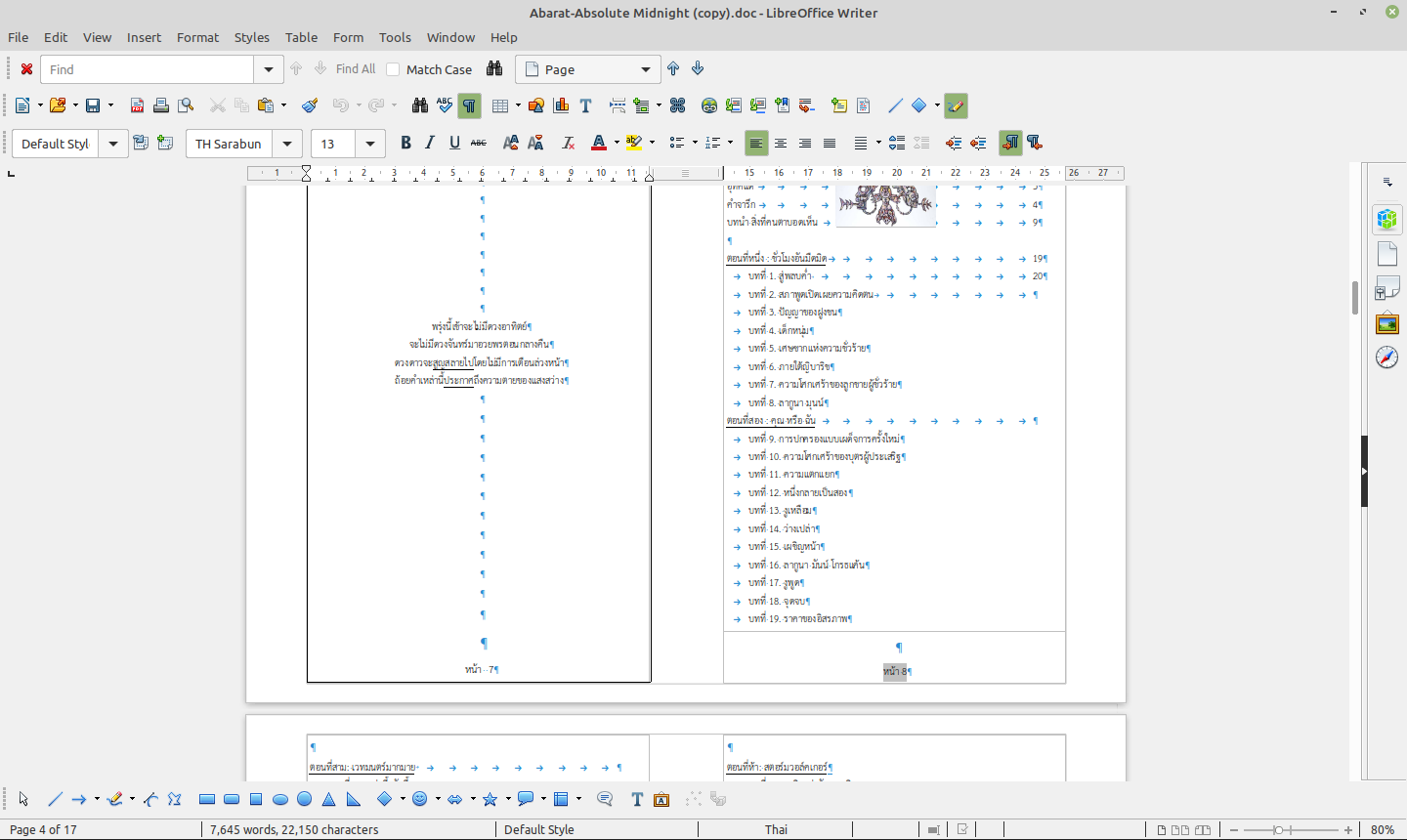Open the sidebar Gallery panel

(x=1386, y=323)
